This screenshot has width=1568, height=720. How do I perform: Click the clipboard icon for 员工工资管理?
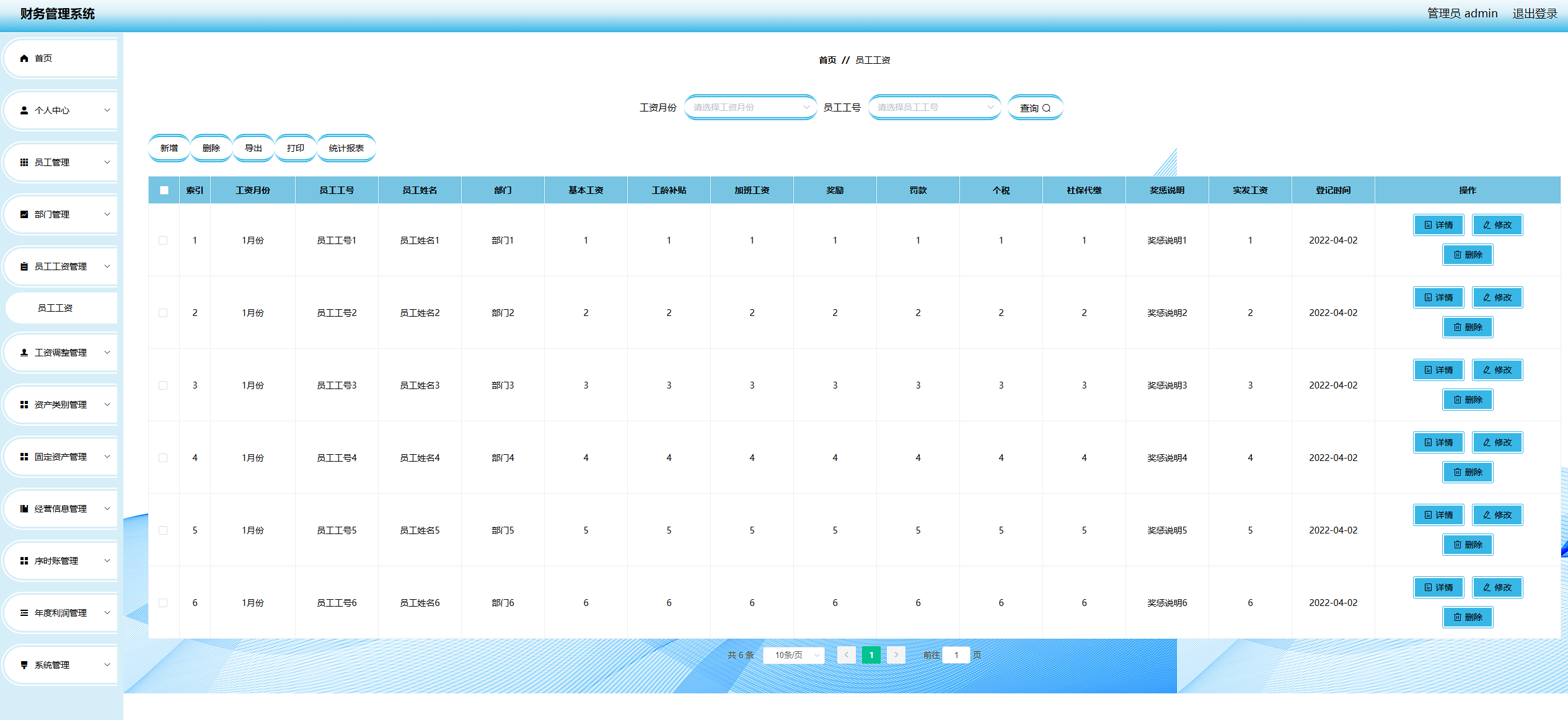[x=24, y=266]
